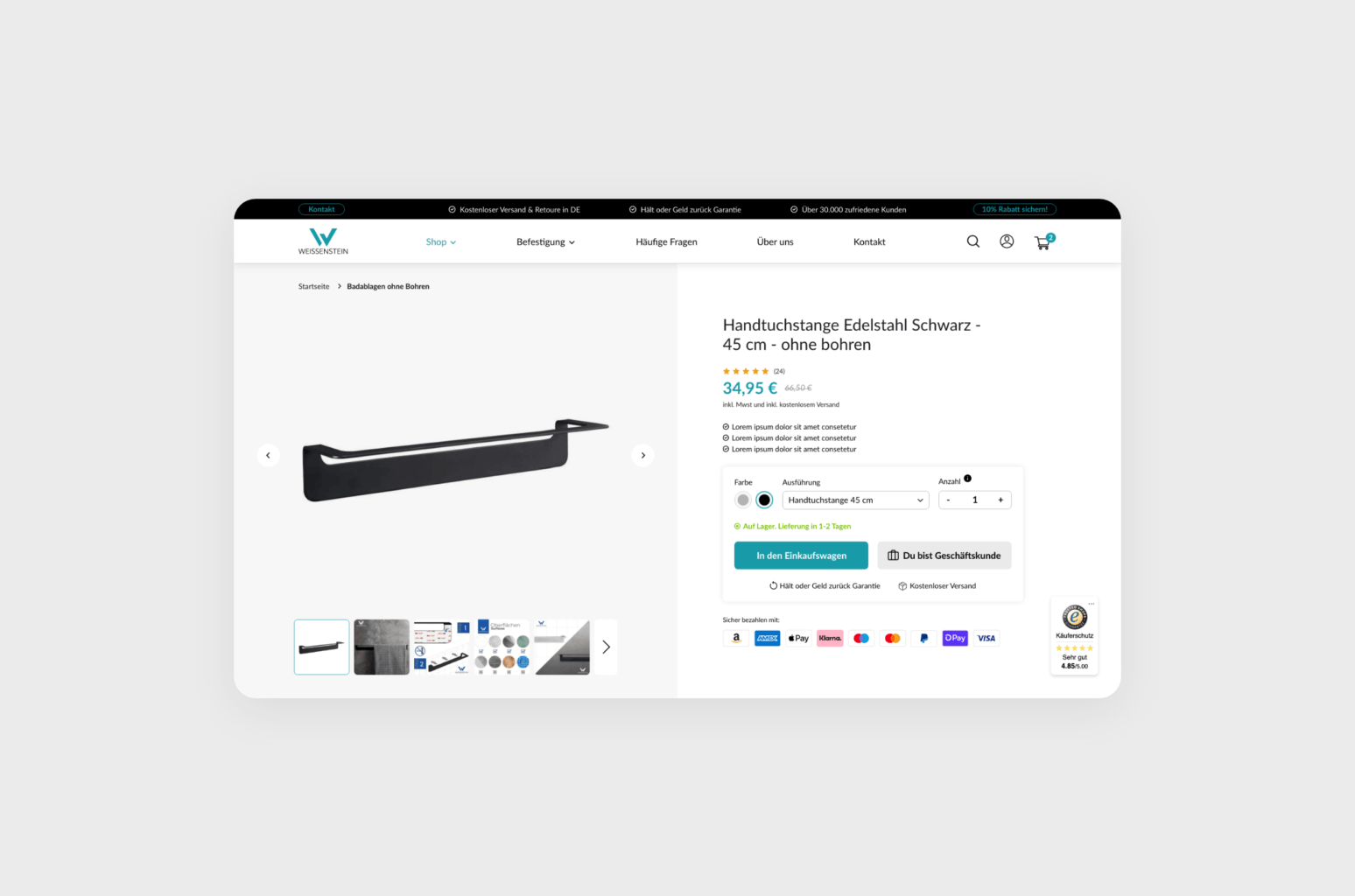Screen dimensions: 1355x896
Task: Click In den Einkaufswagen button
Action: click(801, 556)
